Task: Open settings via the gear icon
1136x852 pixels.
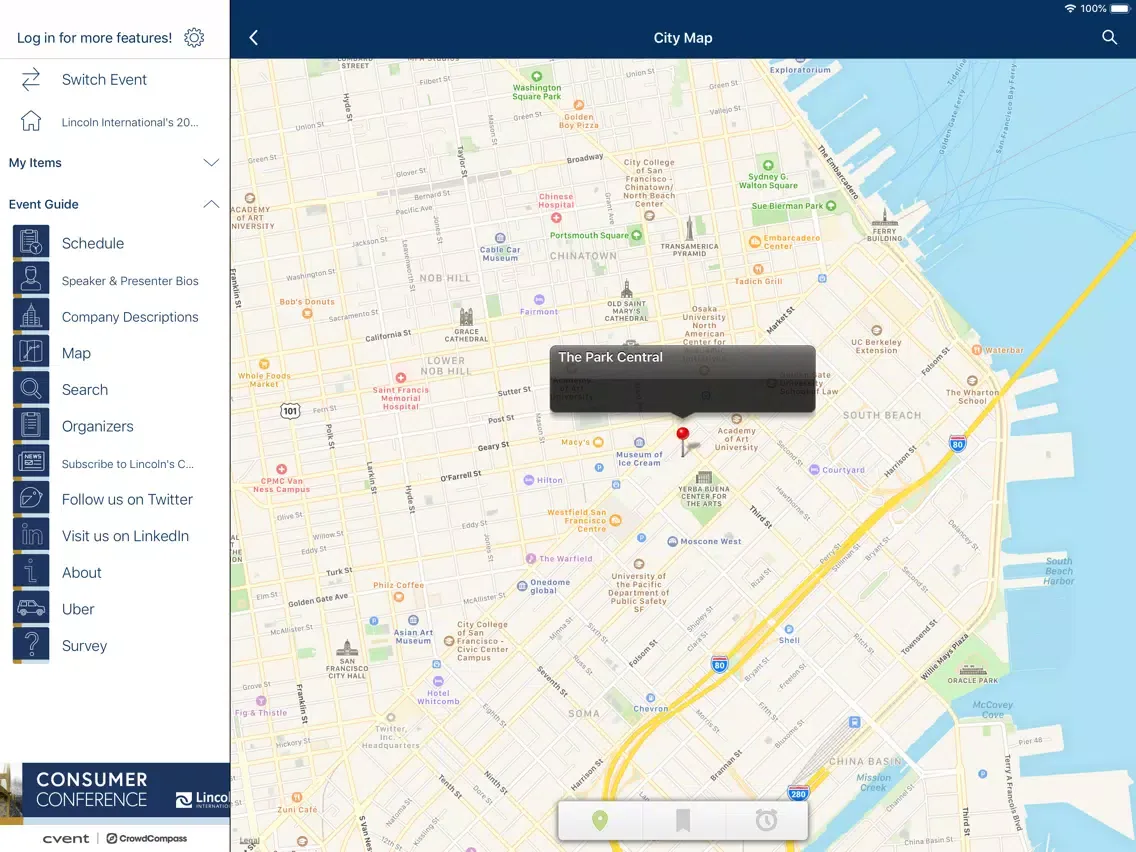Action: 194,38
